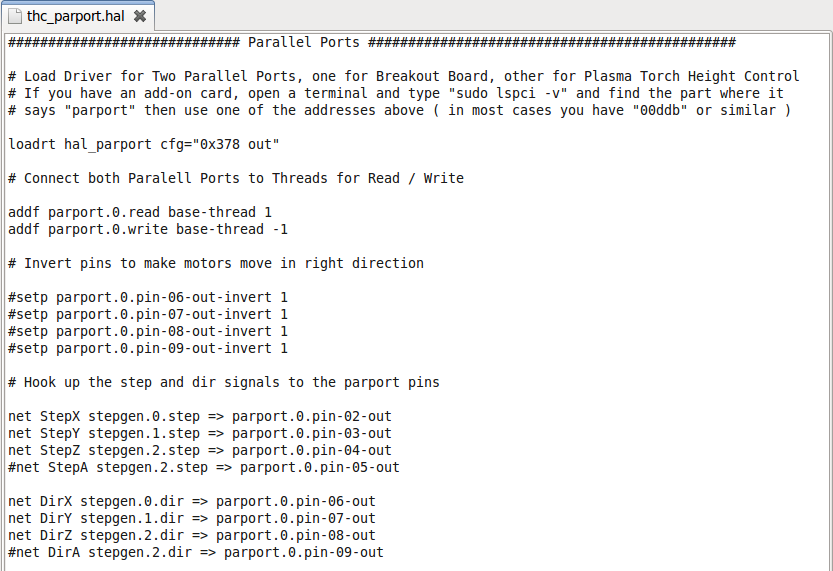Select the thc_parport.hal tab label

click(x=75, y=16)
